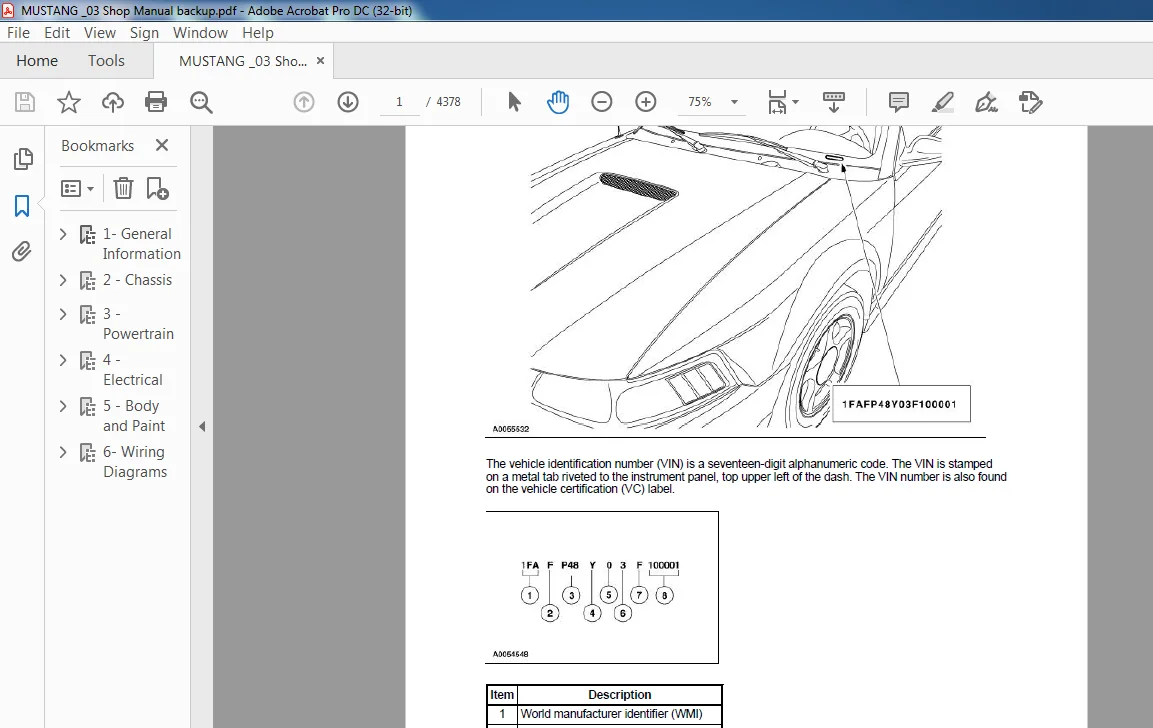The height and width of the screenshot is (728, 1153).
Task: Jump to 1- General Information bookmark
Action: tap(141, 243)
